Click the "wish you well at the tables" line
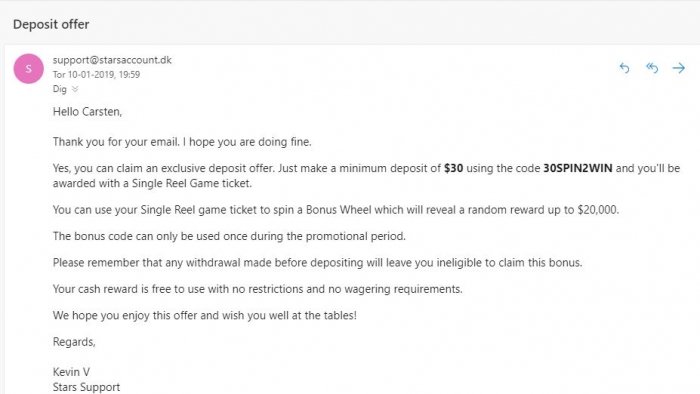 click(204, 315)
